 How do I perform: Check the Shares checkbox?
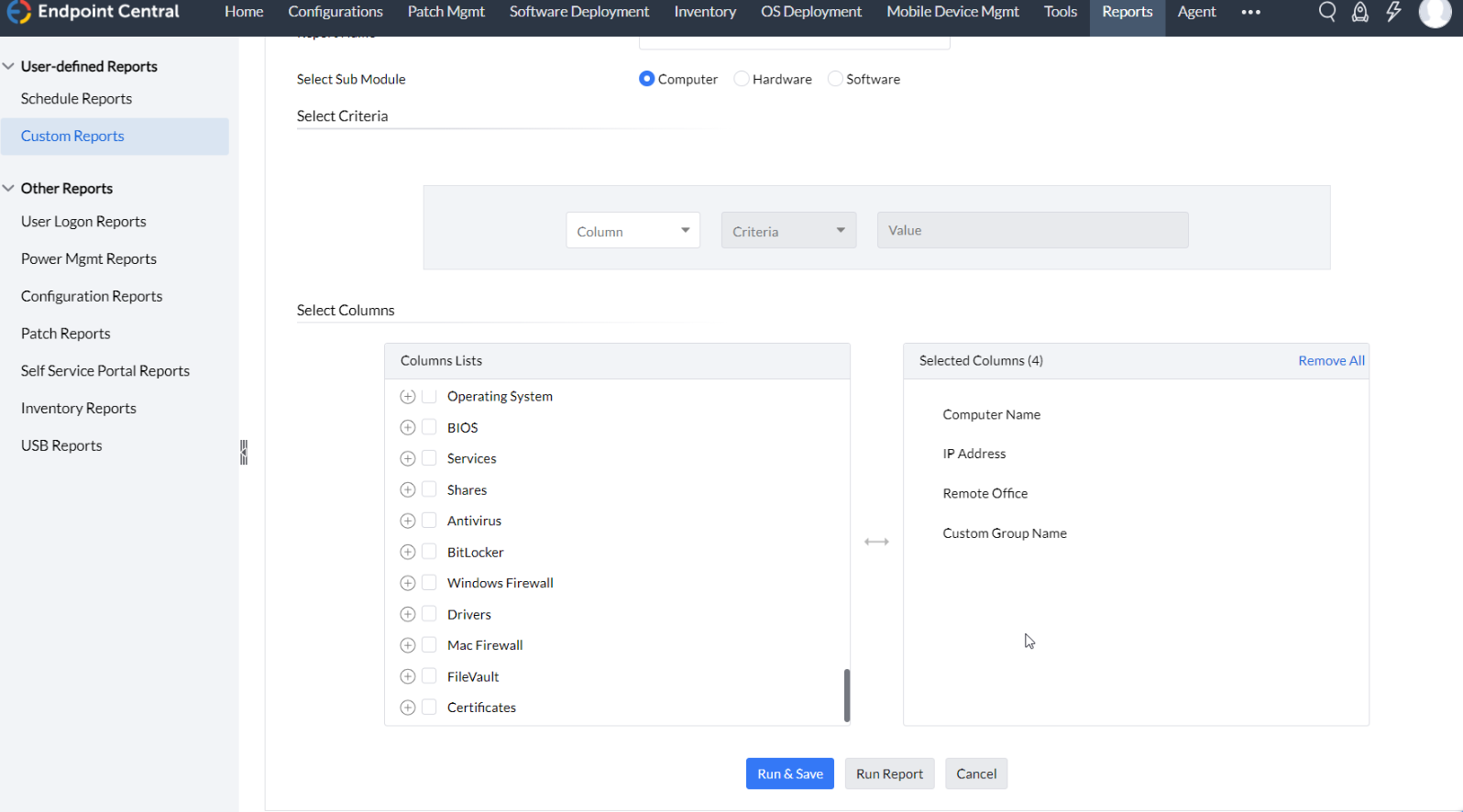[429, 489]
